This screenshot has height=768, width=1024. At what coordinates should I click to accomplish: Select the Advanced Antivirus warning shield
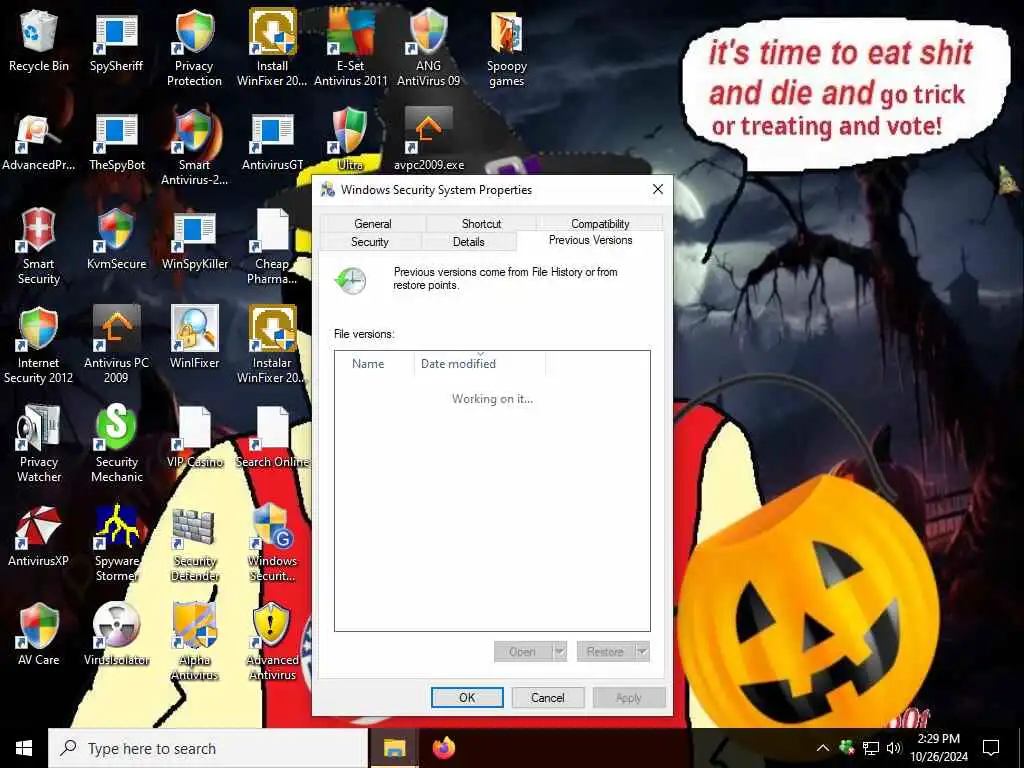click(x=272, y=643)
